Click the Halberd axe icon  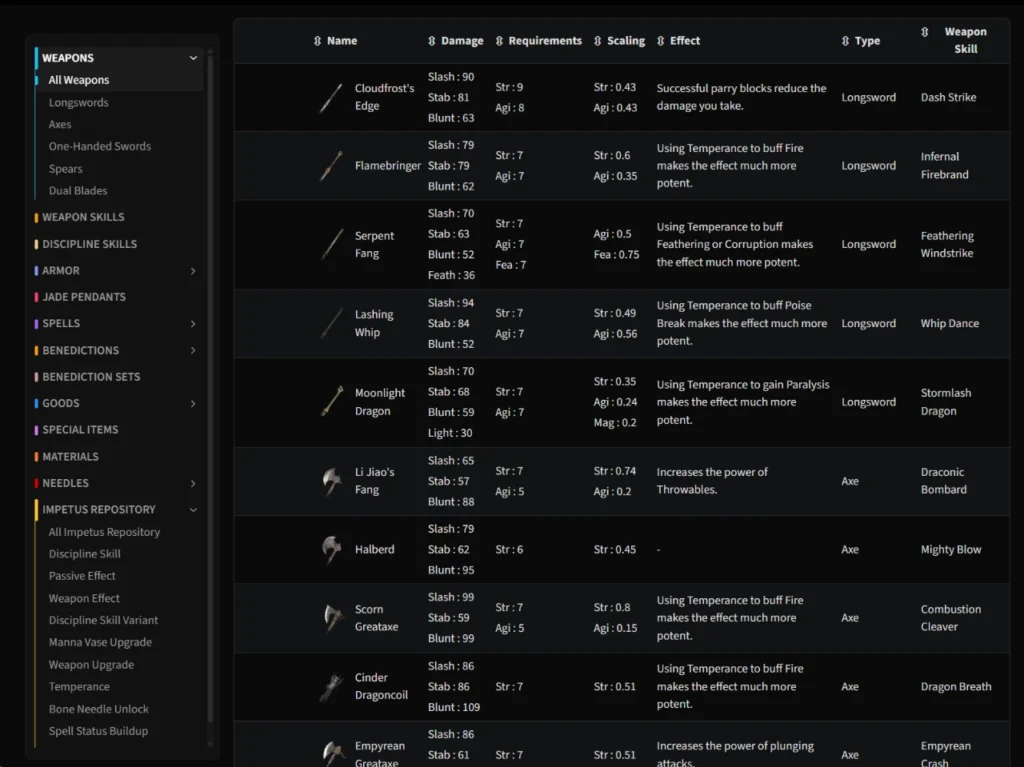331,549
